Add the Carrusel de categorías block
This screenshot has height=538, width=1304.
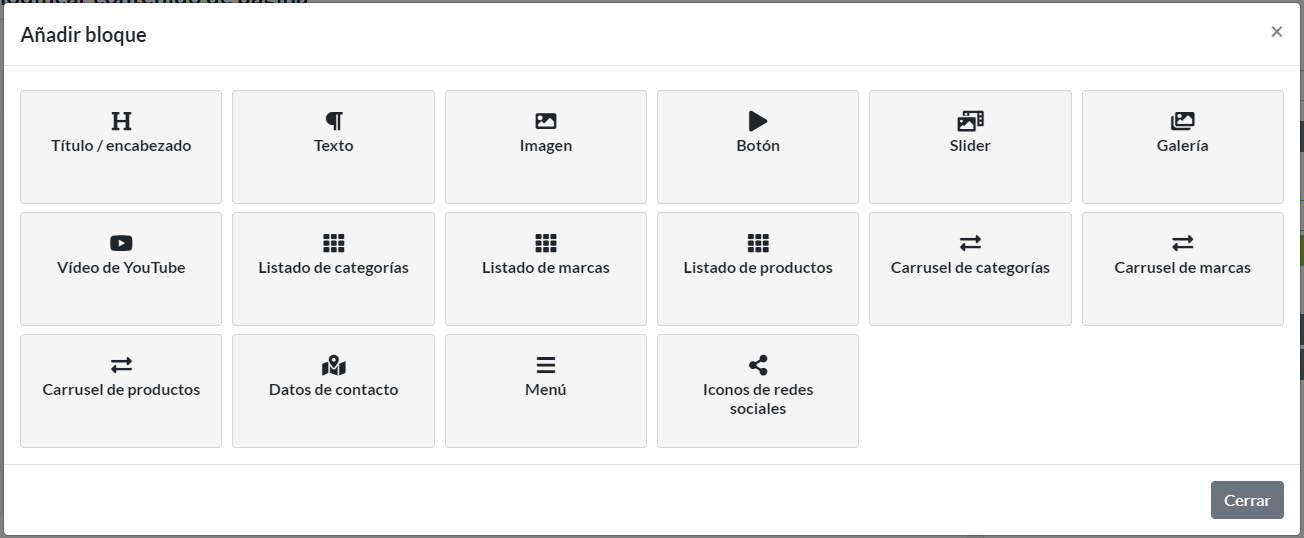coord(970,268)
